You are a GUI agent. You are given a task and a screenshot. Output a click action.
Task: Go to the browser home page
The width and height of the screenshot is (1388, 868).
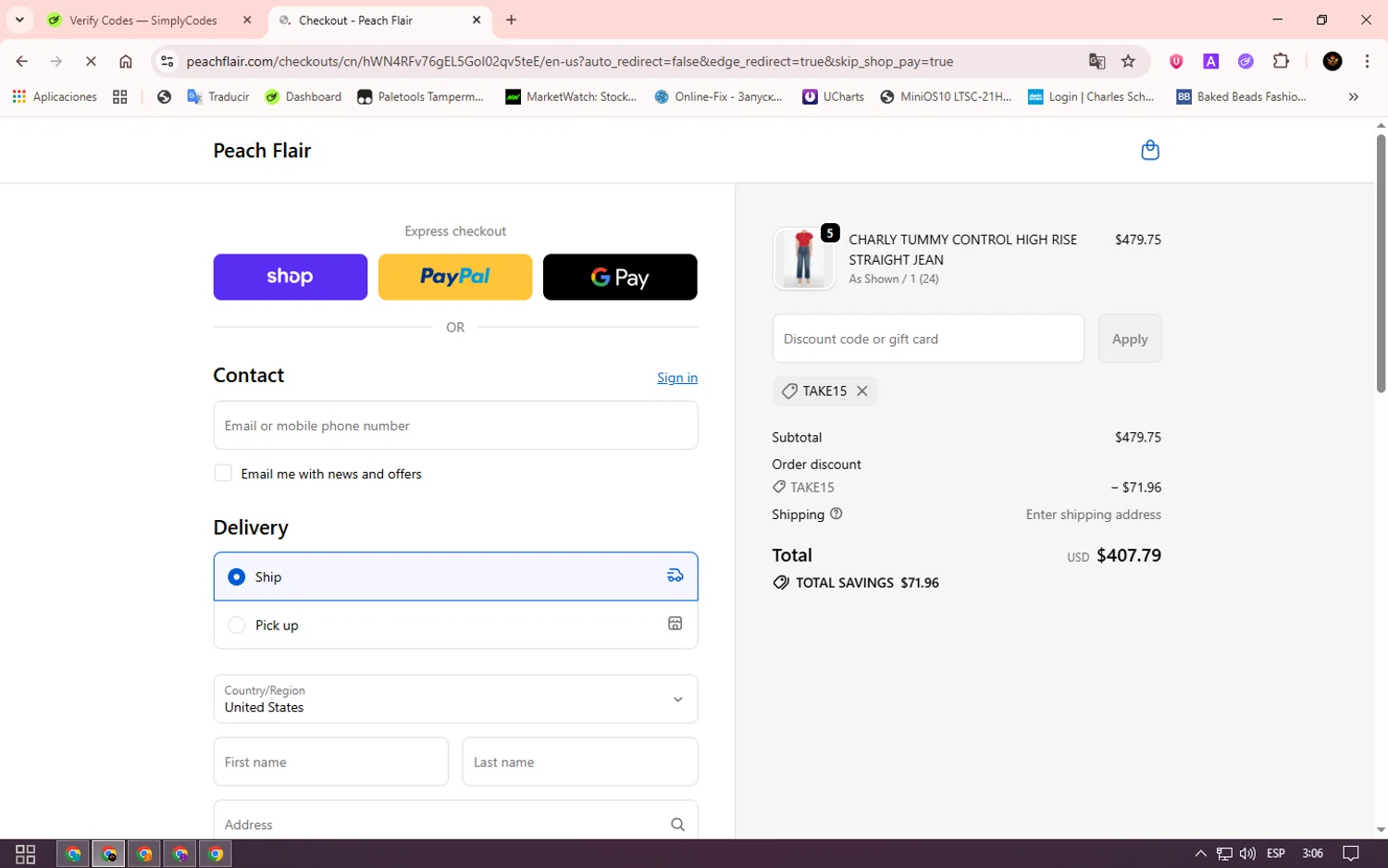click(x=126, y=61)
